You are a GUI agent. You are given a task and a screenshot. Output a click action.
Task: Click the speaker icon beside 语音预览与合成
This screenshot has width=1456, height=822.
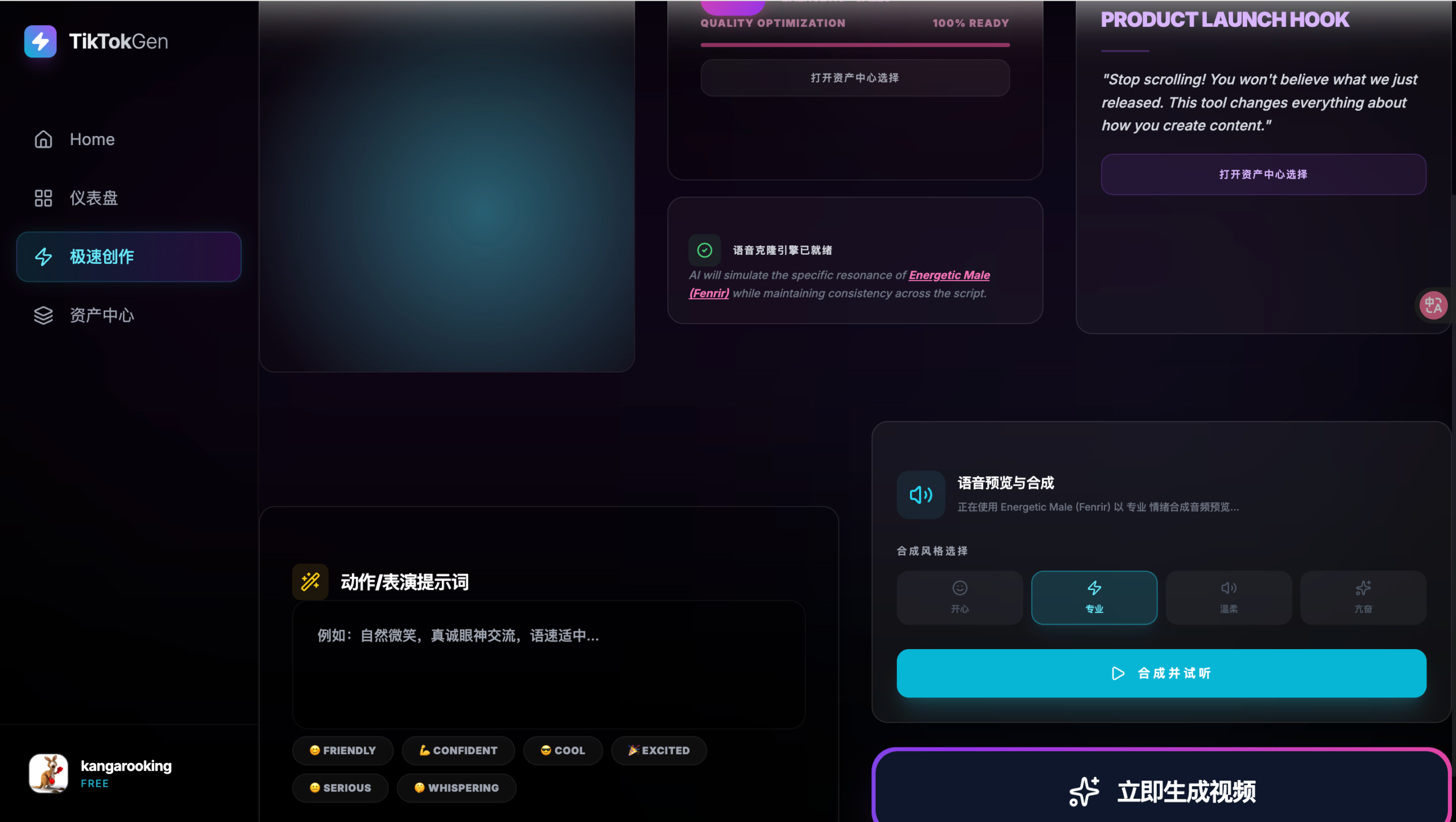921,494
